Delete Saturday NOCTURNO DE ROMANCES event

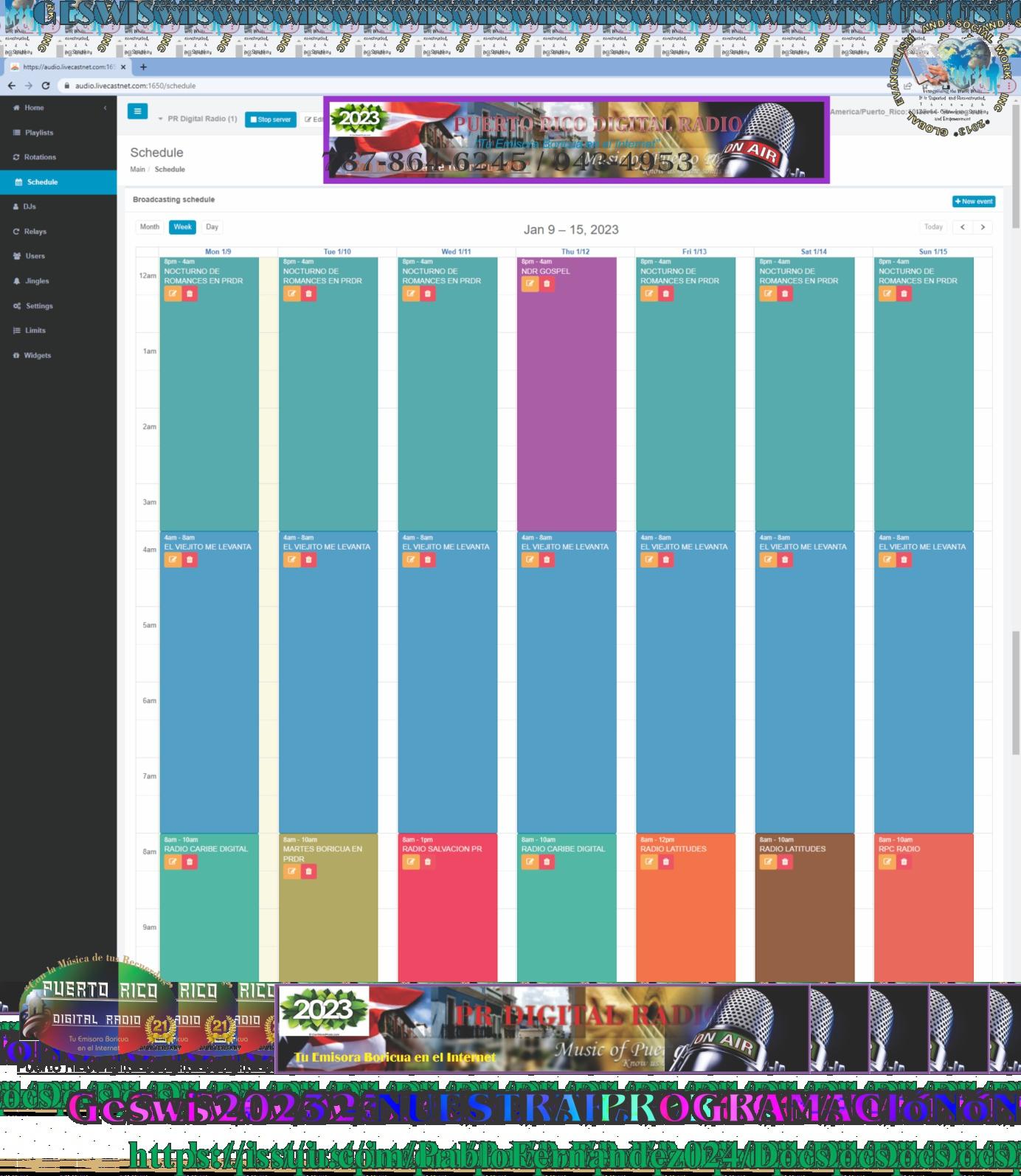click(x=785, y=294)
